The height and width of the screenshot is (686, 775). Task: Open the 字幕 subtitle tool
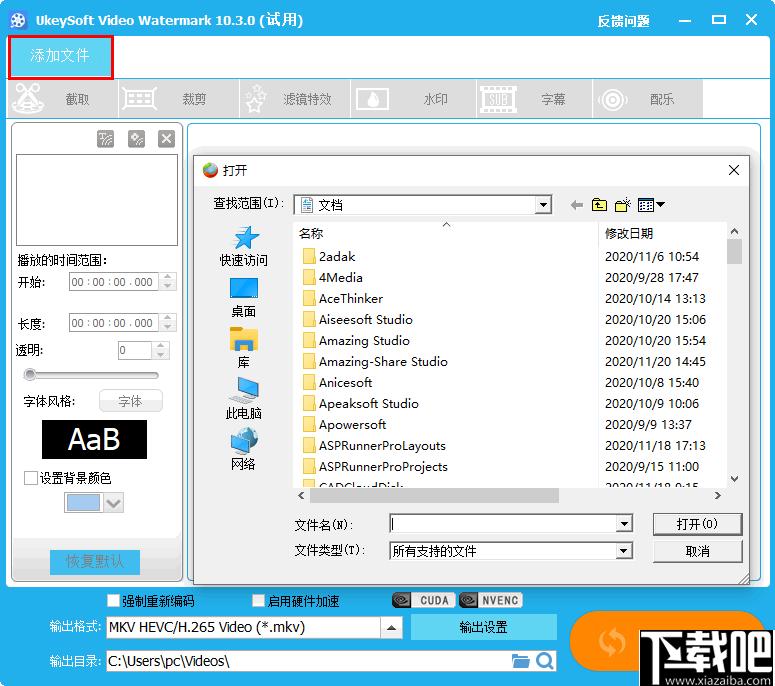pos(534,99)
